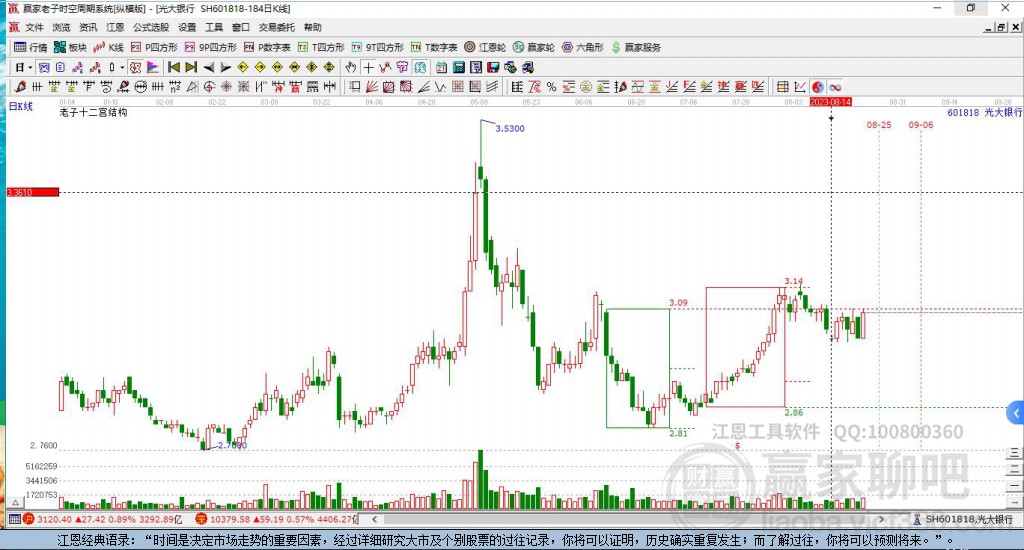
Task: Click the yellow diamond right-arrow icon
Action: [x=260, y=67]
